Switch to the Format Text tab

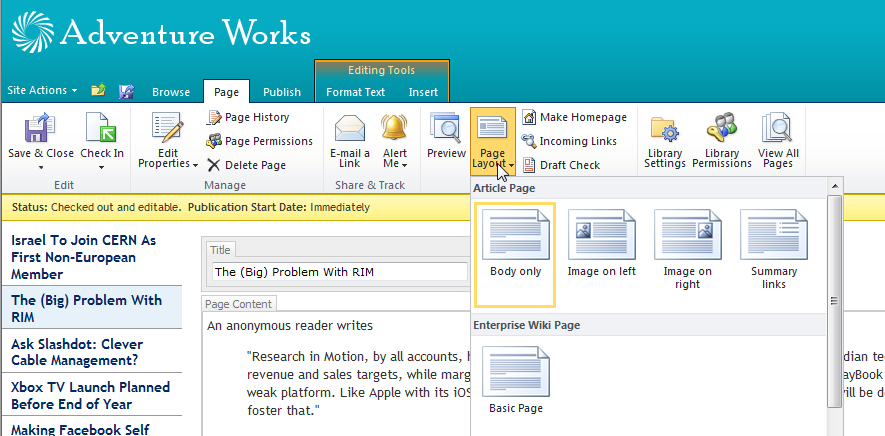point(356,92)
